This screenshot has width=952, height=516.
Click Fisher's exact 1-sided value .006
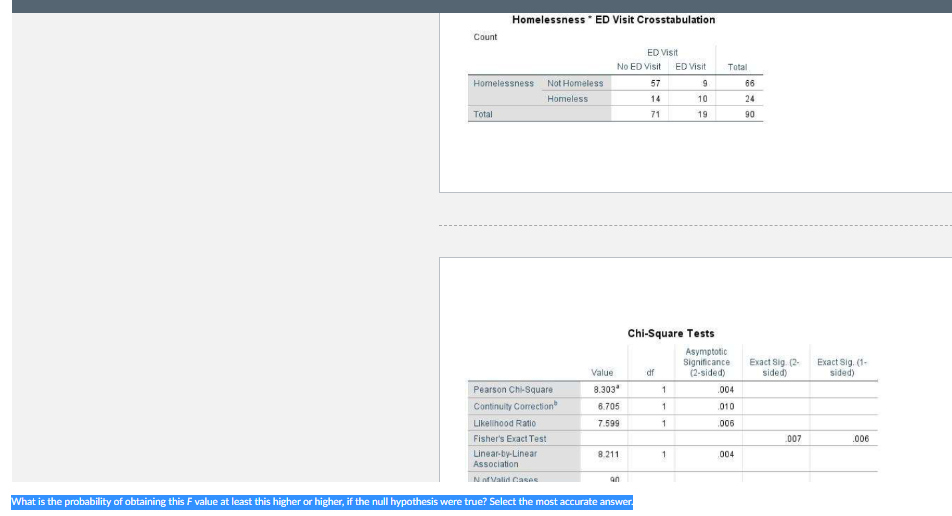(860, 438)
